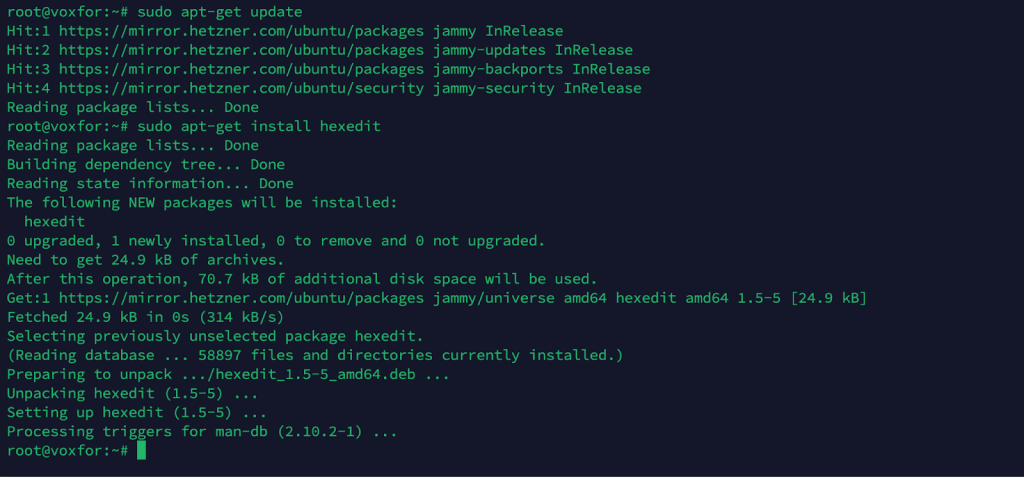Click 'Need to get 24.9 kB of archives' line
This screenshot has width=1024, height=477.
(146, 260)
